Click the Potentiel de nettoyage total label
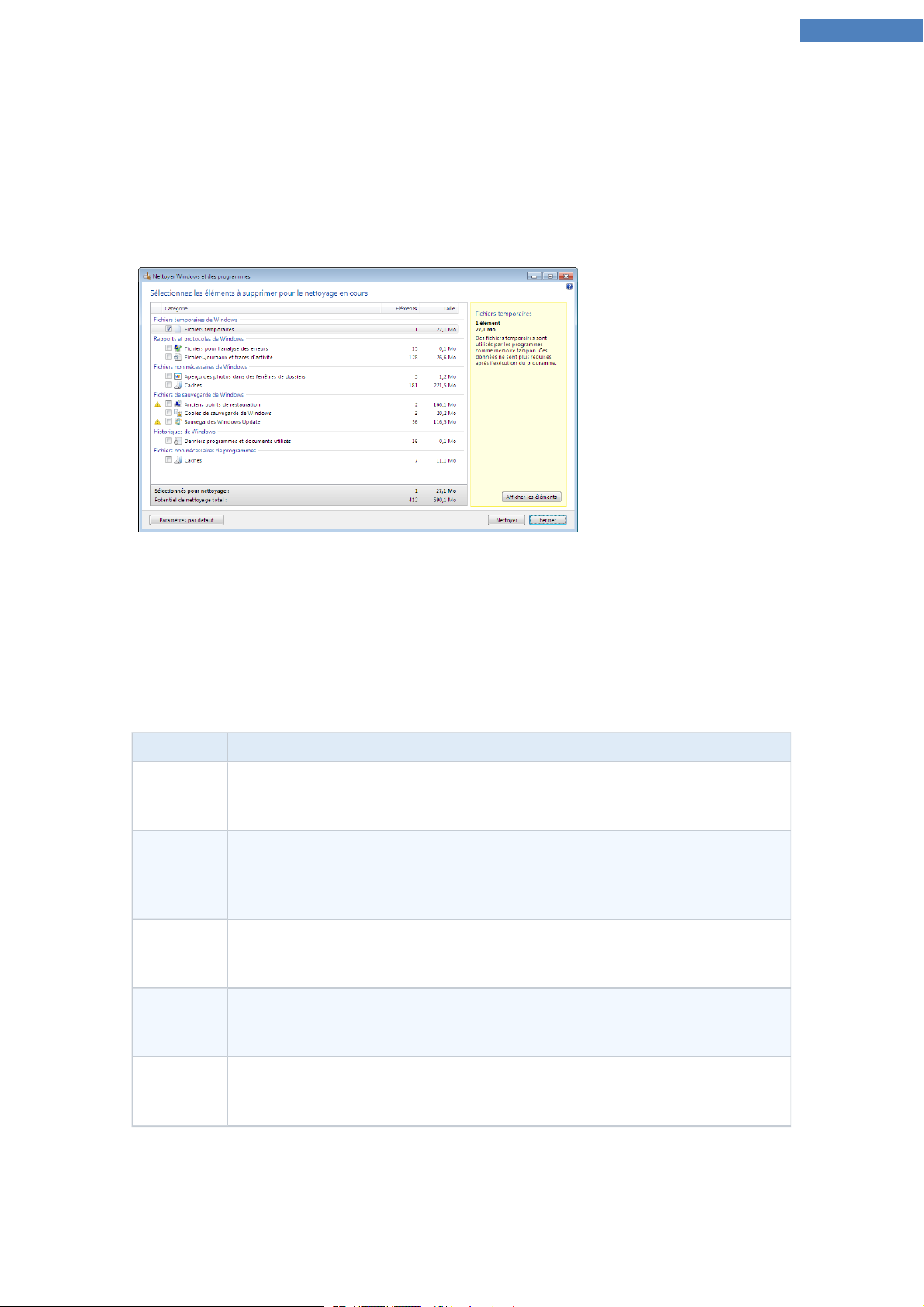924x1307 pixels. [189, 500]
